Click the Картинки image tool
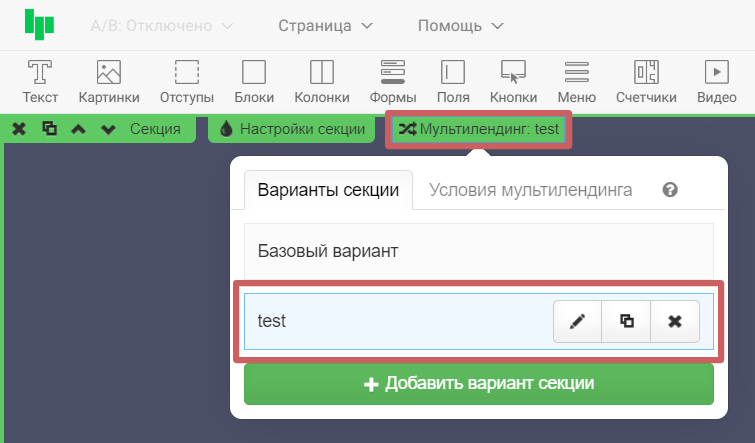This screenshot has height=443, width=755. pyautogui.click(x=107, y=81)
